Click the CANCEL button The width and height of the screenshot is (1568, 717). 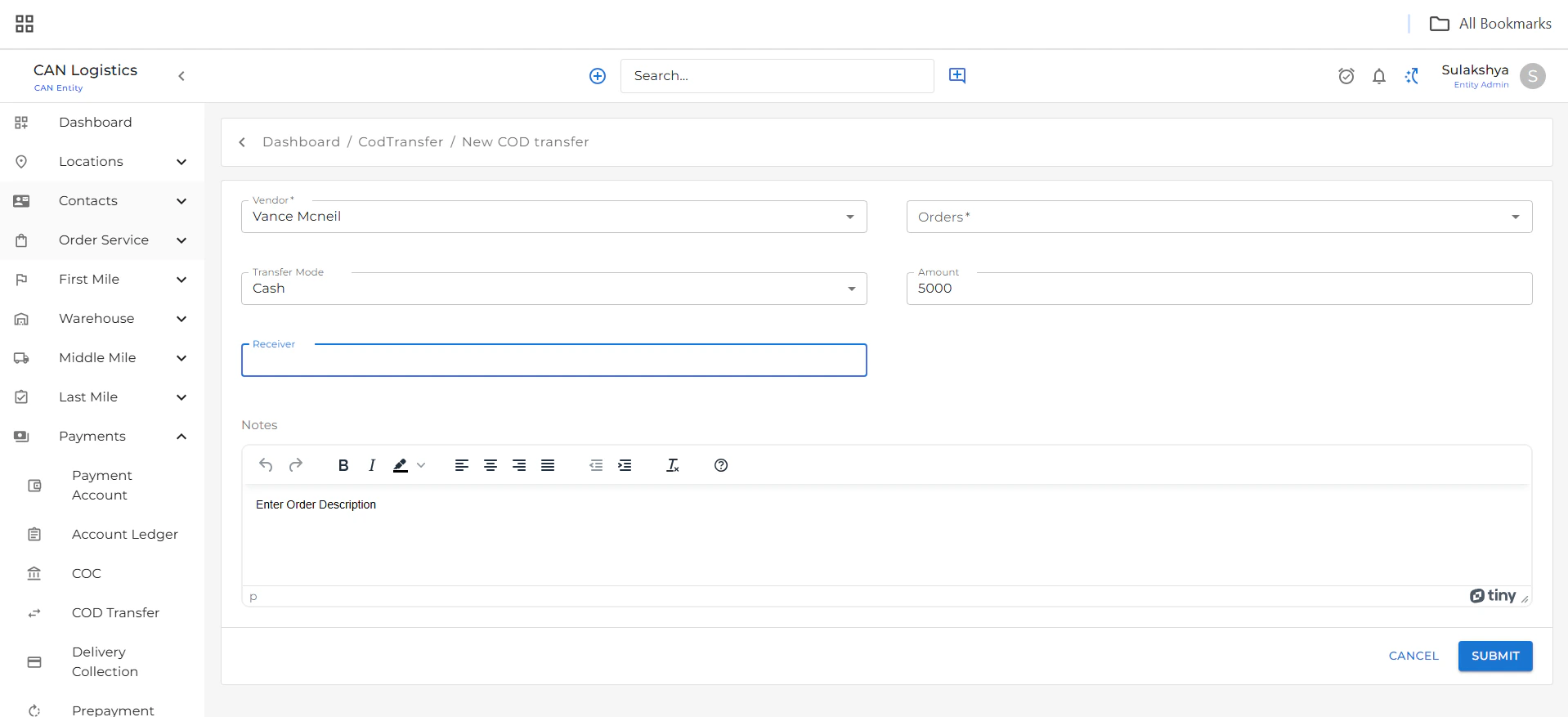pyautogui.click(x=1413, y=656)
